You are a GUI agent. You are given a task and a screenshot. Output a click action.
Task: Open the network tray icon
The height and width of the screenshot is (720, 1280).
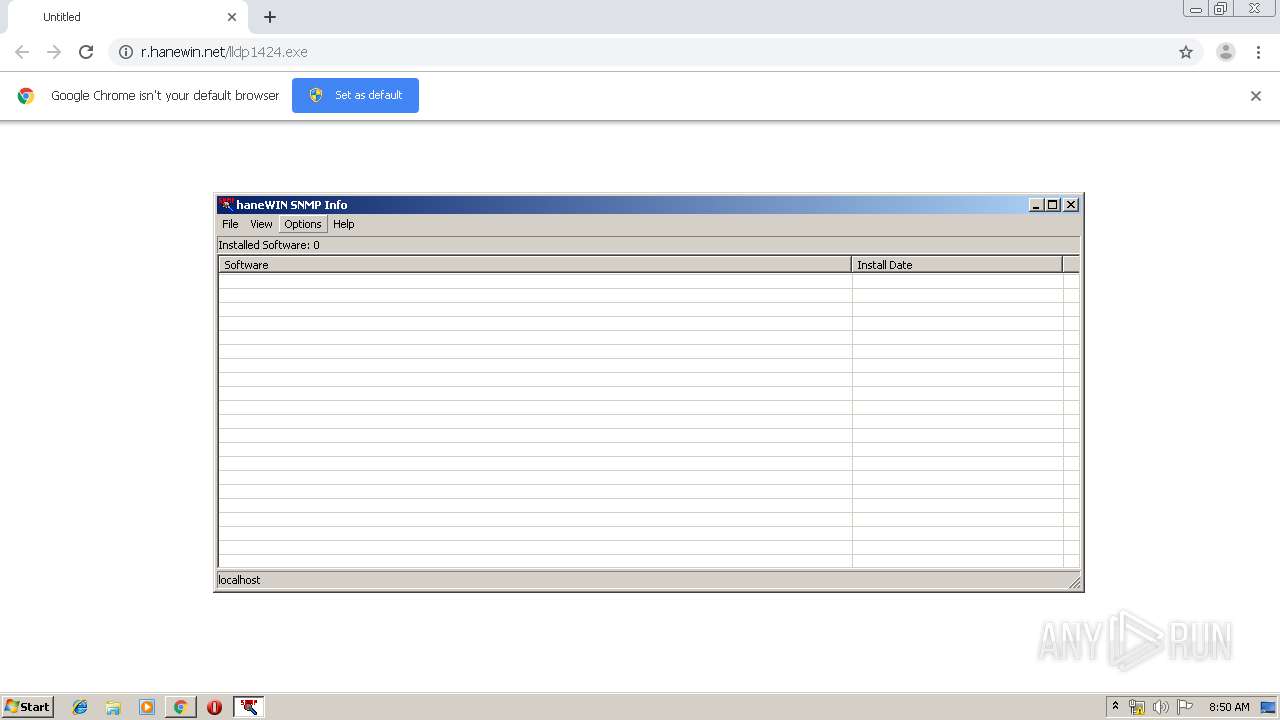(1137, 707)
